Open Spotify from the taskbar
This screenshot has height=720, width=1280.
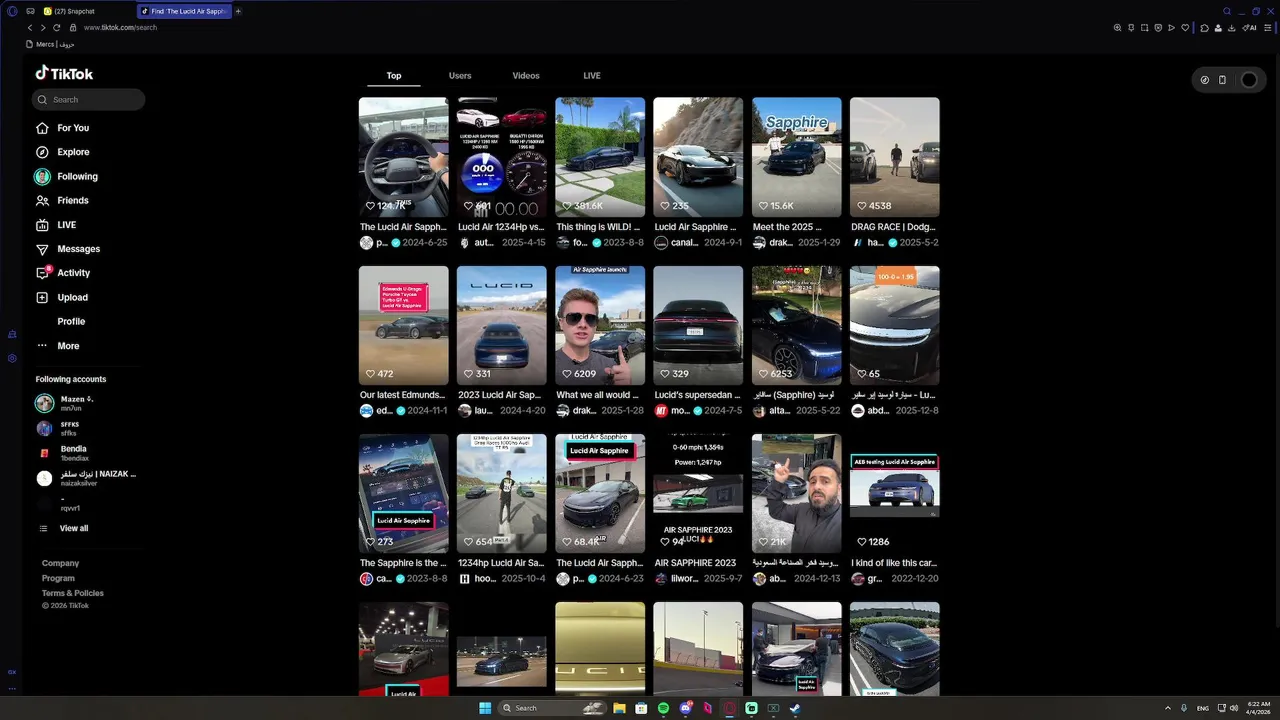[x=663, y=708]
